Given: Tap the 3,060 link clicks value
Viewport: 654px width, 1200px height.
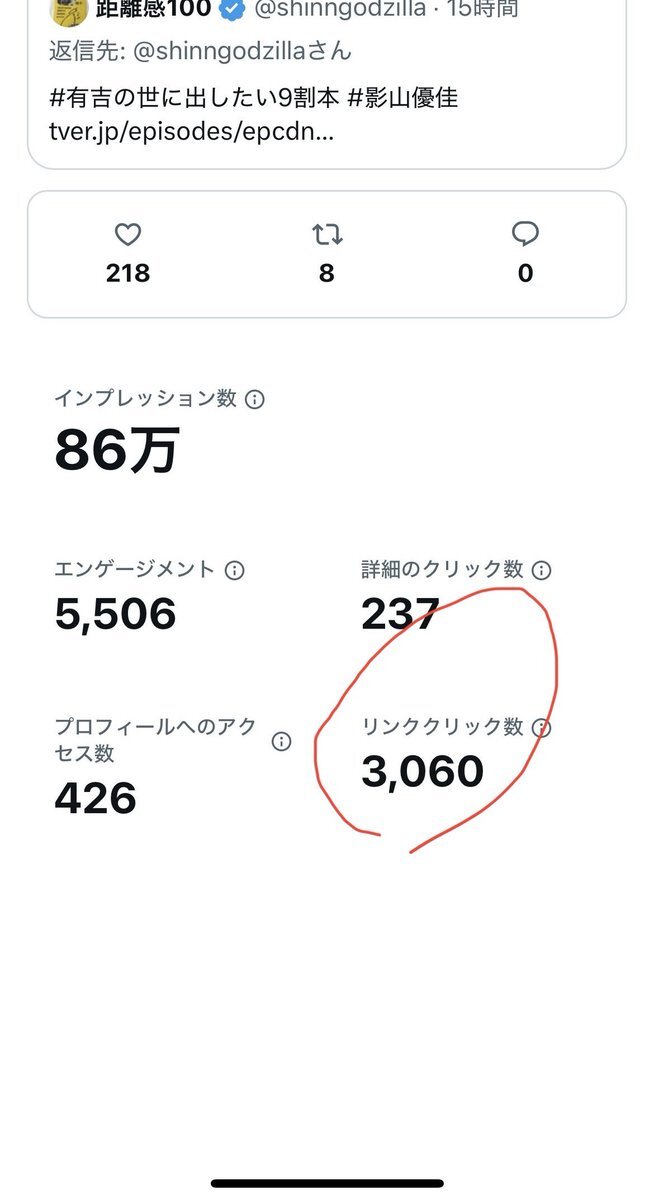Looking at the screenshot, I should coord(422,771).
